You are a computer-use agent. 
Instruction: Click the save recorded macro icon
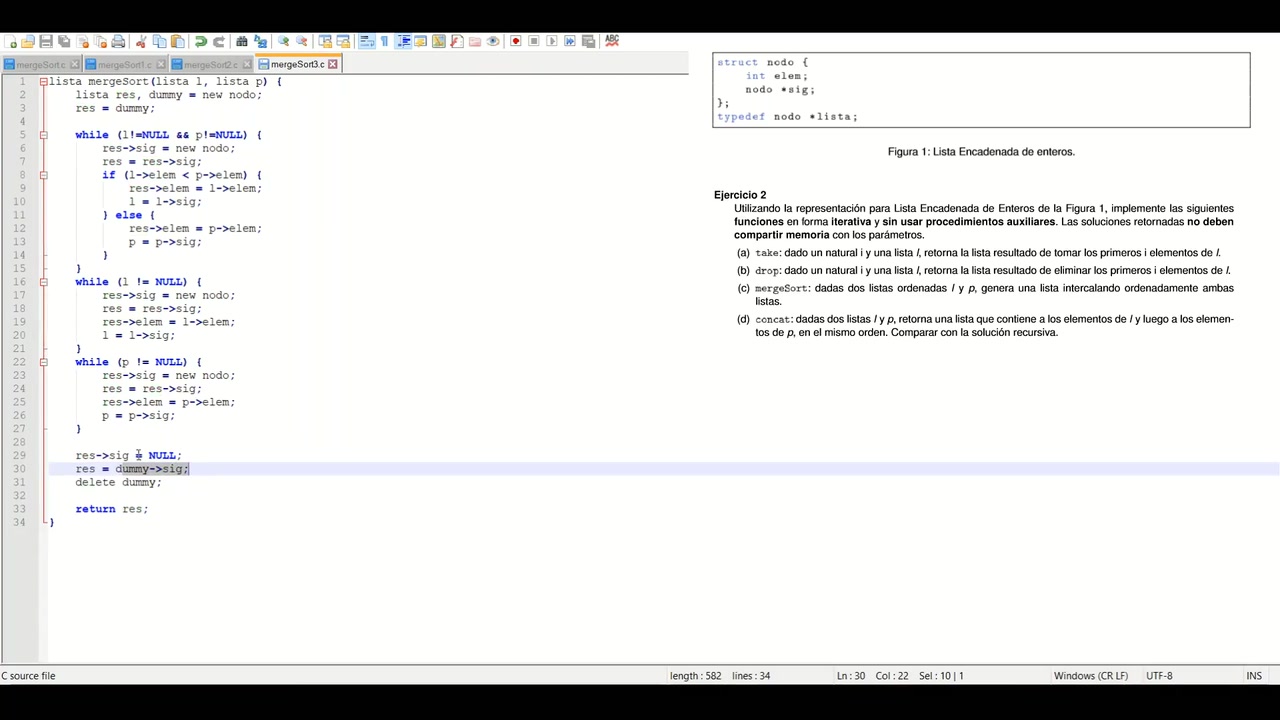[588, 41]
